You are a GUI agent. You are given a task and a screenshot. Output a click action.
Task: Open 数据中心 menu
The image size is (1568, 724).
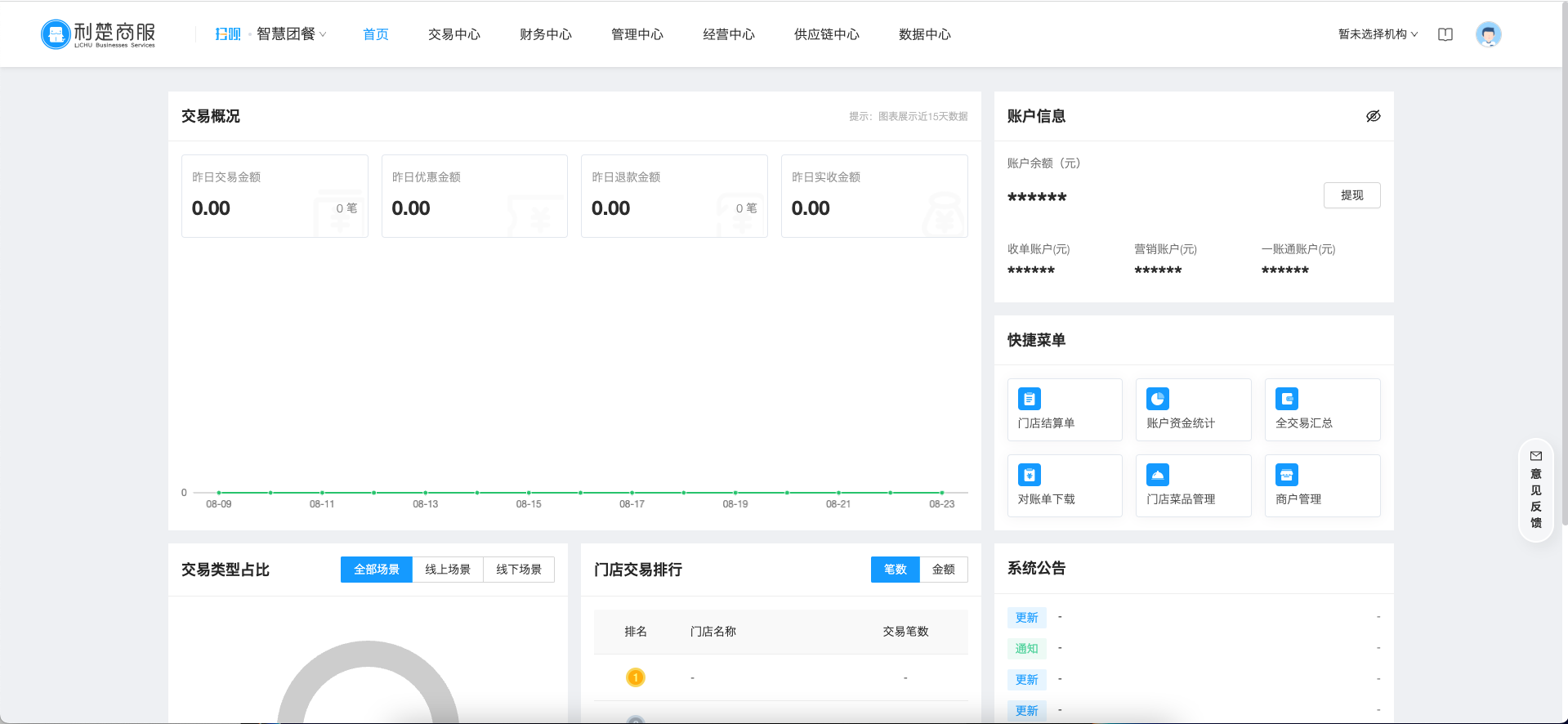pos(925,34)
